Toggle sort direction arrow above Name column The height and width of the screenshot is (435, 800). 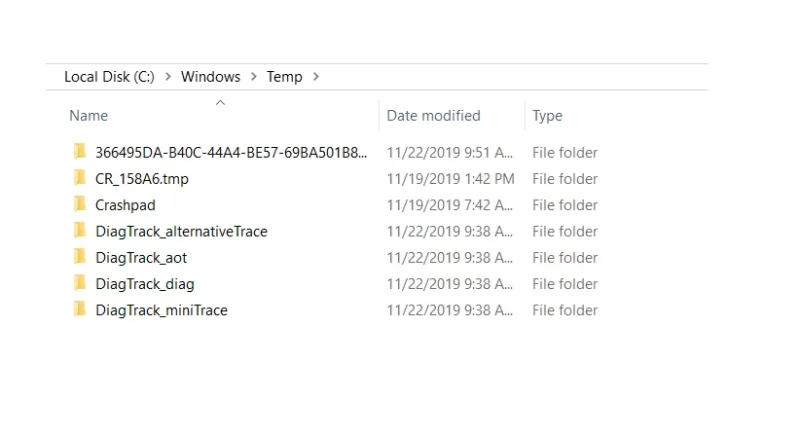tap(220, 103)
